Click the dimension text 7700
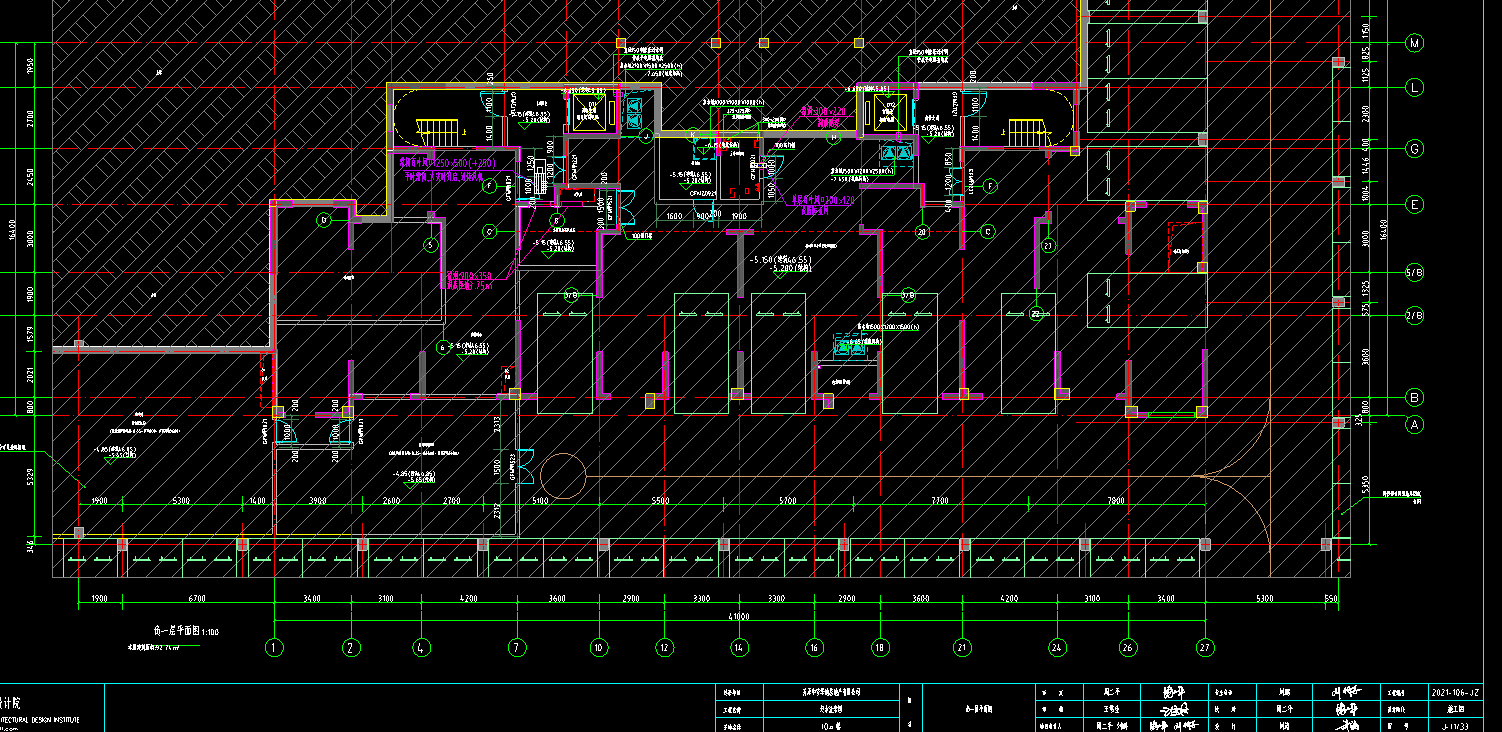The image size is (1502, 732). tap(939, 499)
